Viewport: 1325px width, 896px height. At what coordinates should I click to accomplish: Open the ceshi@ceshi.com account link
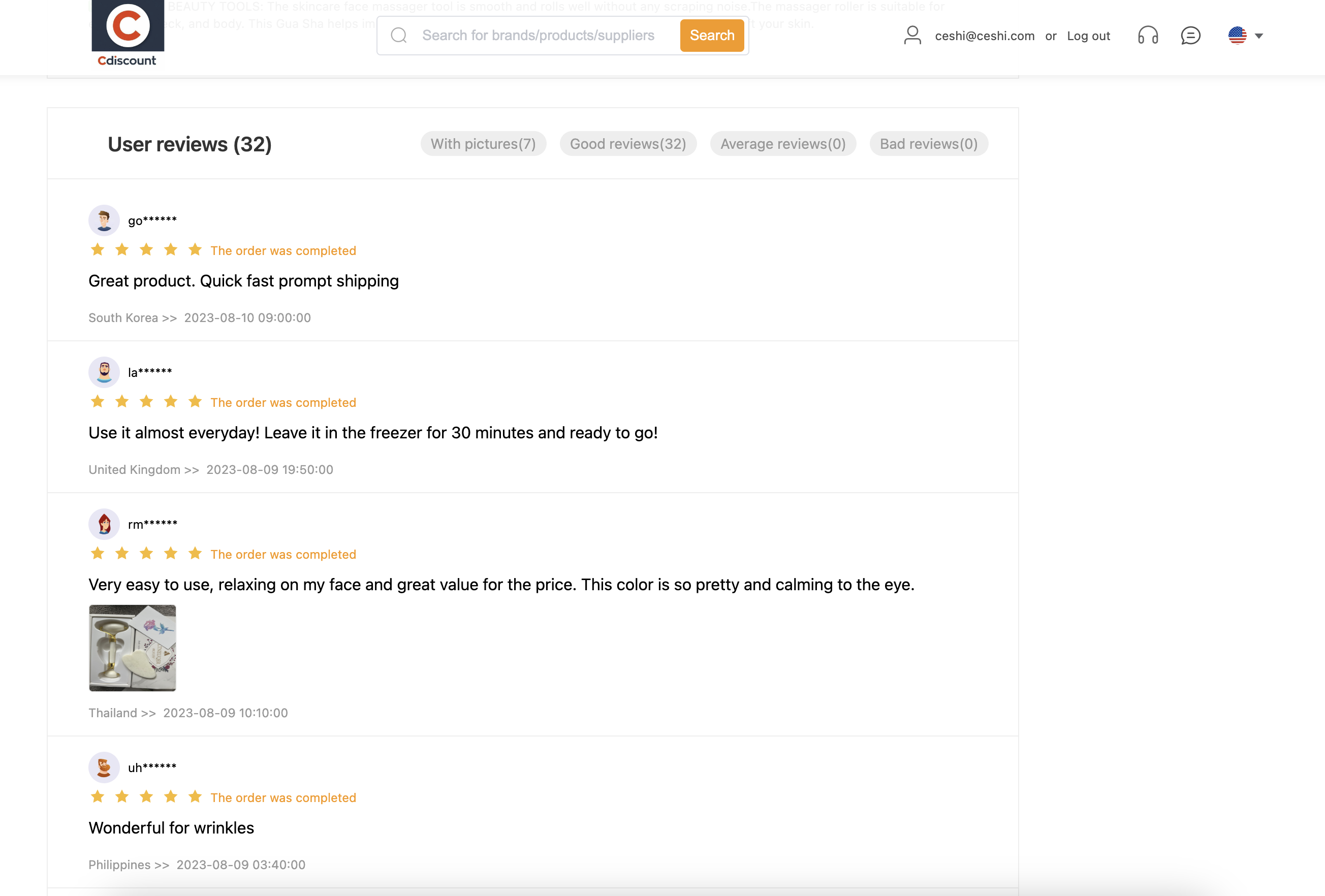(985, 36)
